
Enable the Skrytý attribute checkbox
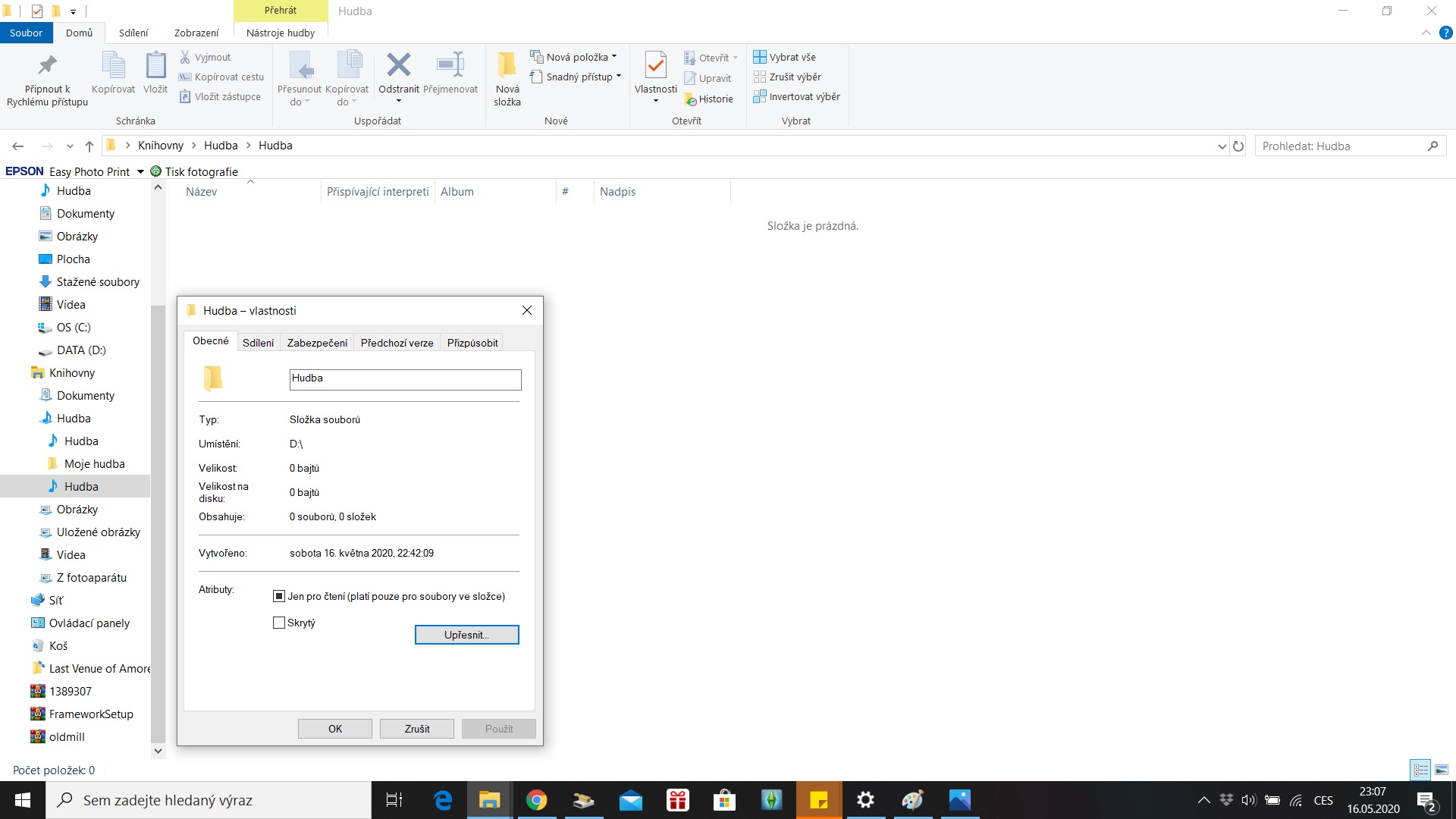pos(279,623)
